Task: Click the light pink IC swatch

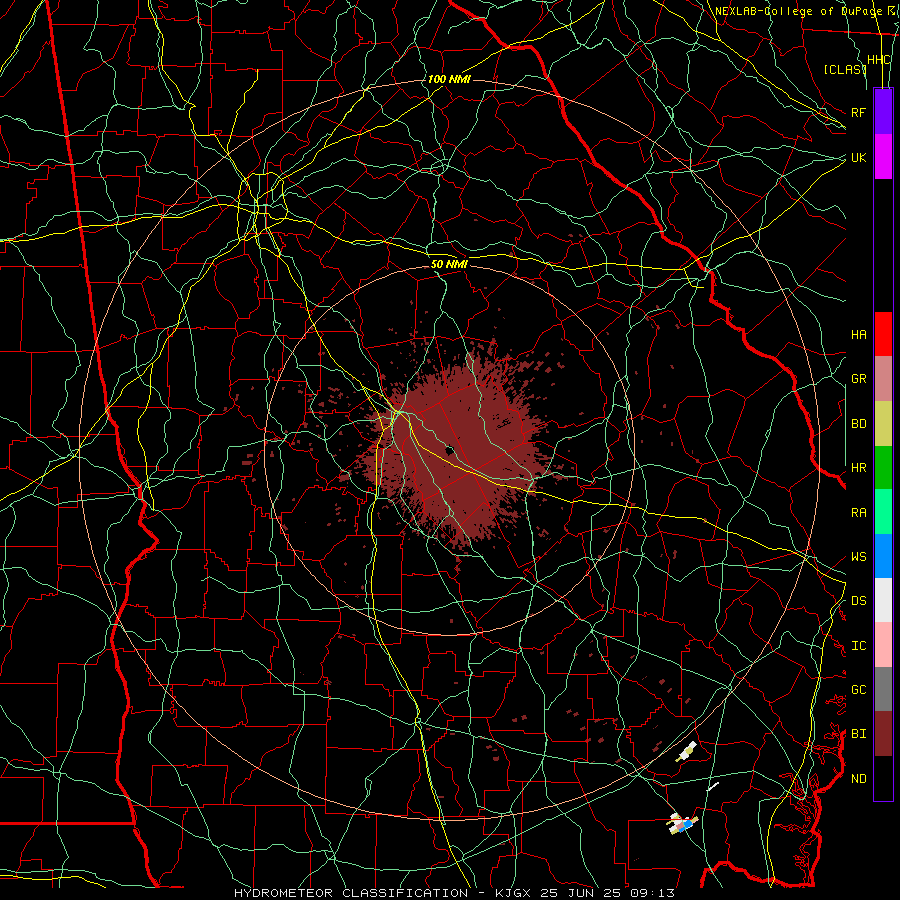Action: pos(883,645)
